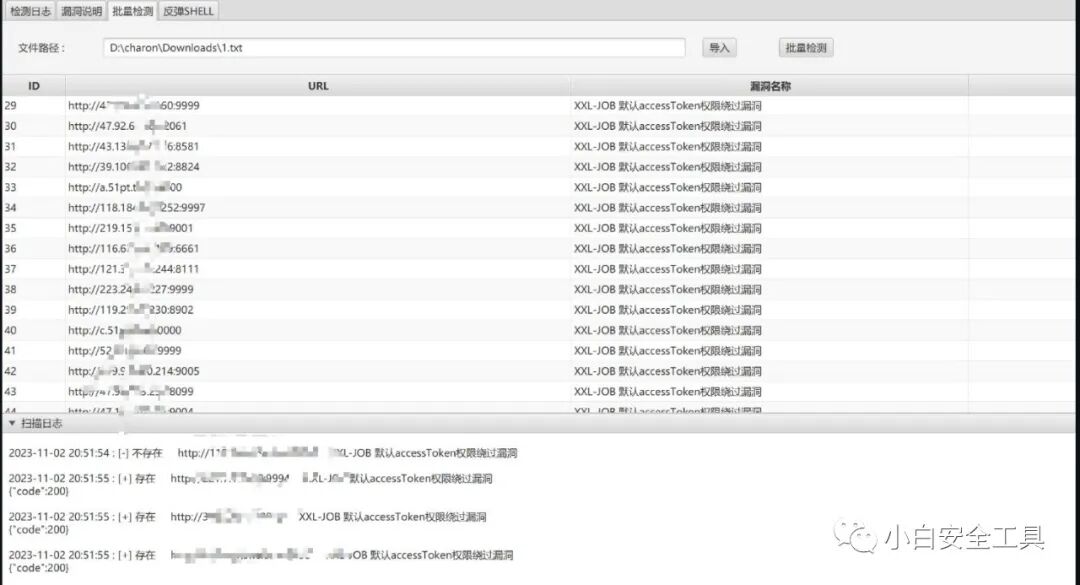
Task: Click URL ending 244:8111 in row 37
Action: (x=133, y=269)
